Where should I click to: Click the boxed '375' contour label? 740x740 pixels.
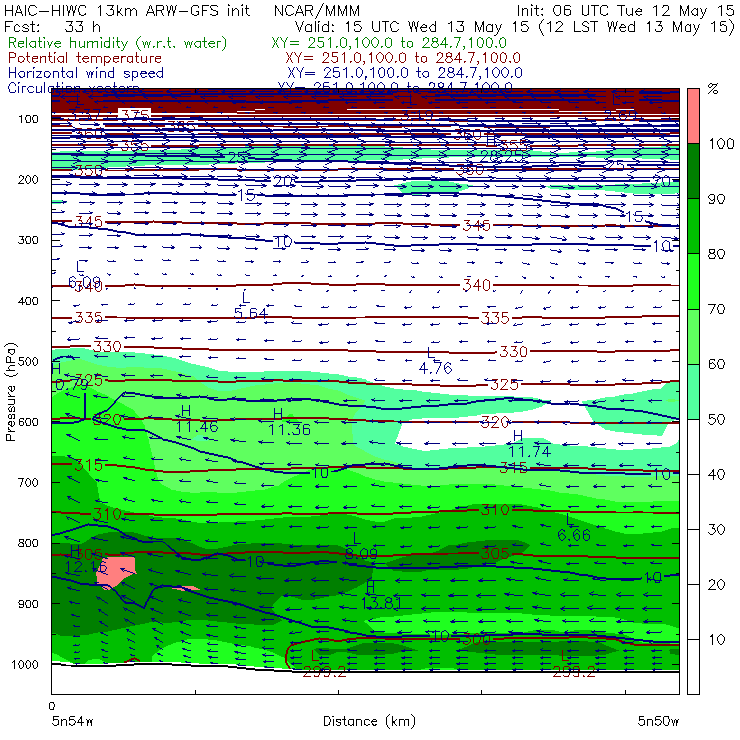tap(135, 116)
